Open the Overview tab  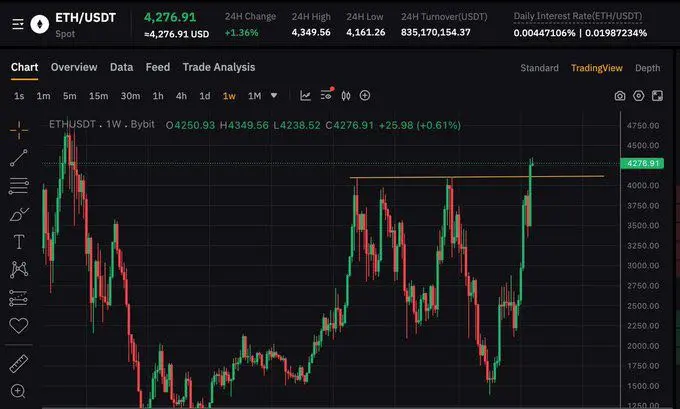point(74,67)
